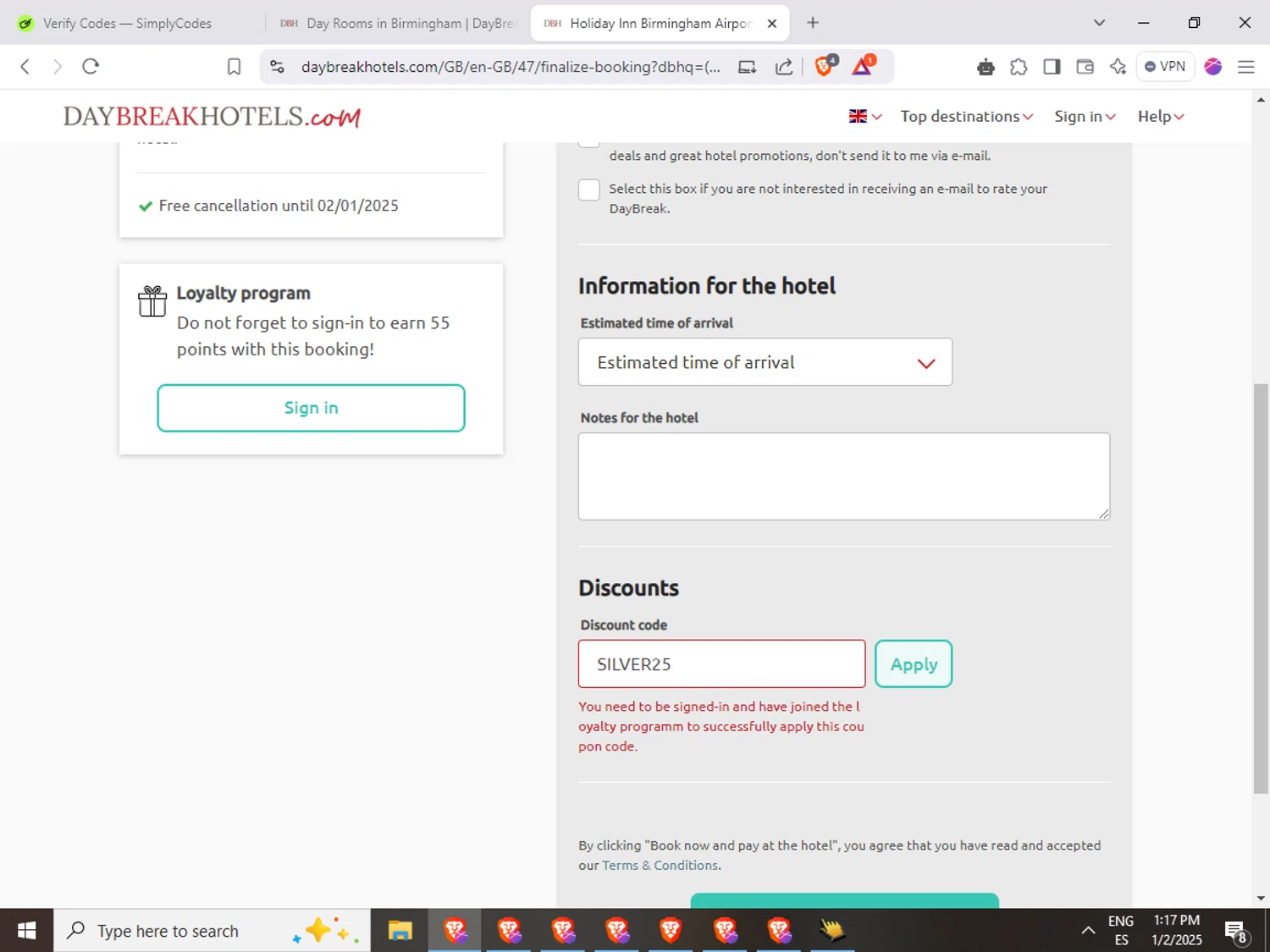This screenshot has width=1270, height=952.
Task: Click the ENG ES language indicator
Action: (x=1121, y=931)
